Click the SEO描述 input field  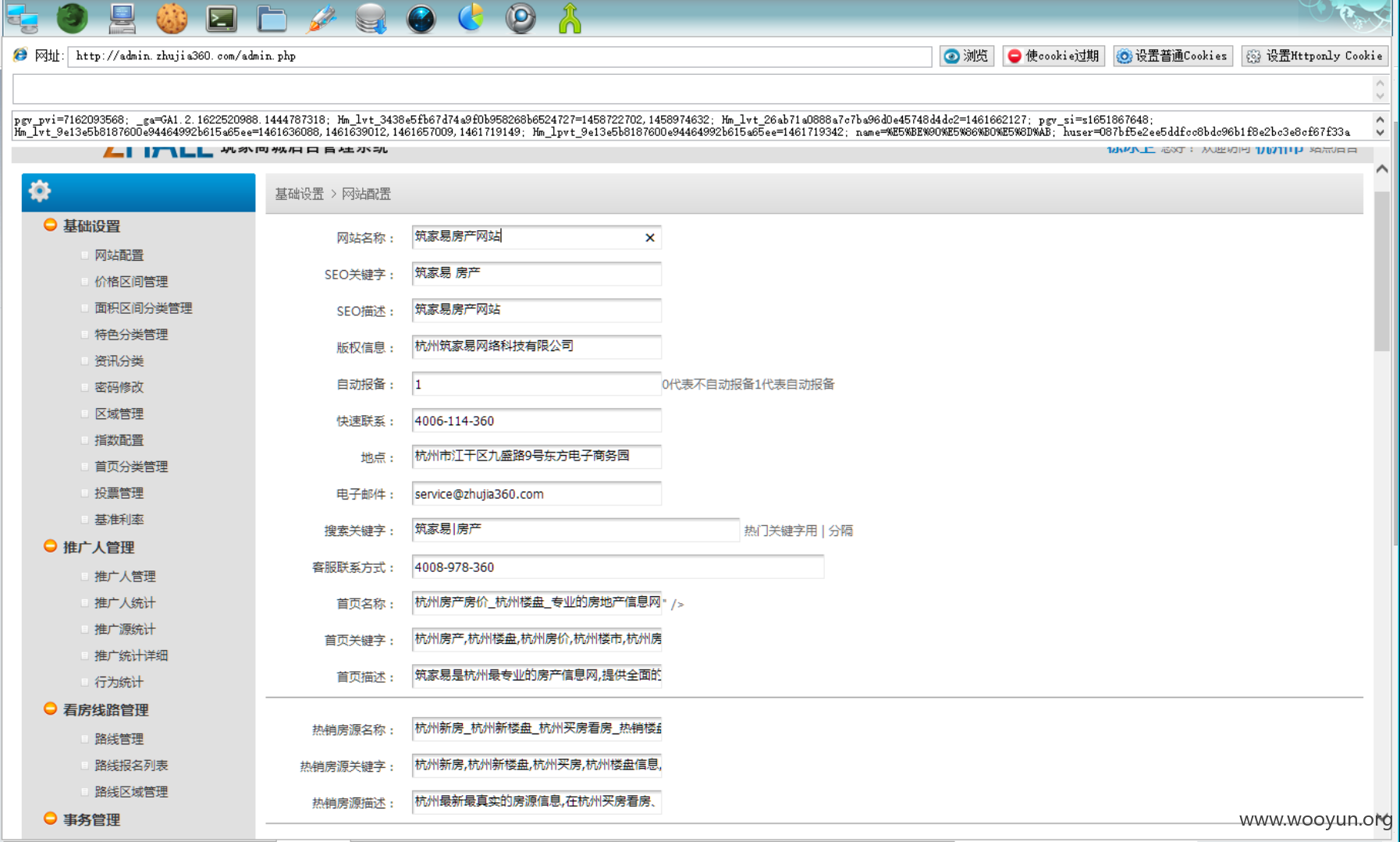tap(537, 311)
